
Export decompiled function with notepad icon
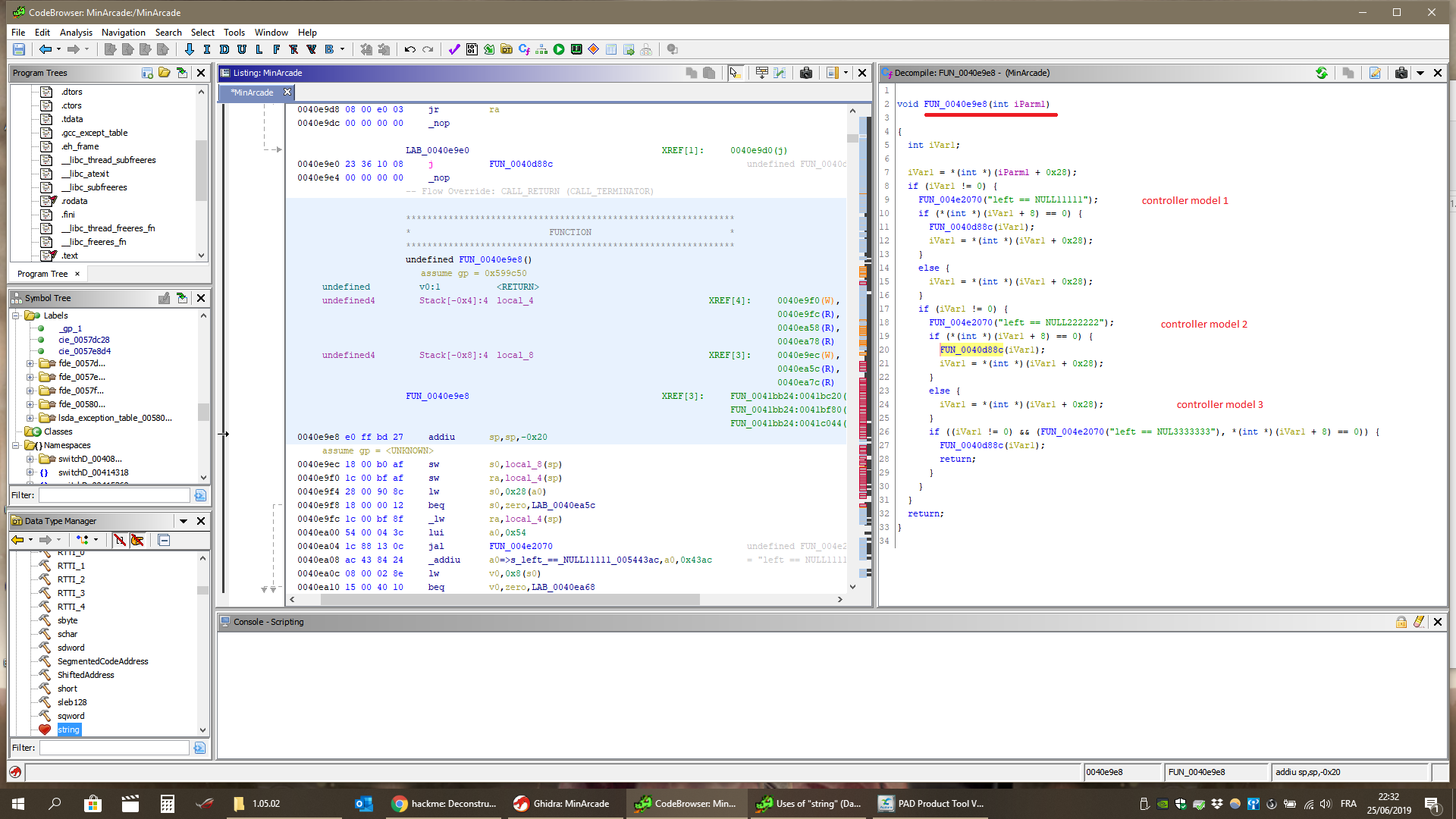click(x=1375, y=73)
